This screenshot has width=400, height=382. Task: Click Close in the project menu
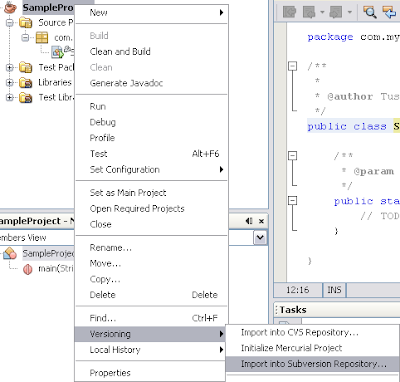point(151,224)
